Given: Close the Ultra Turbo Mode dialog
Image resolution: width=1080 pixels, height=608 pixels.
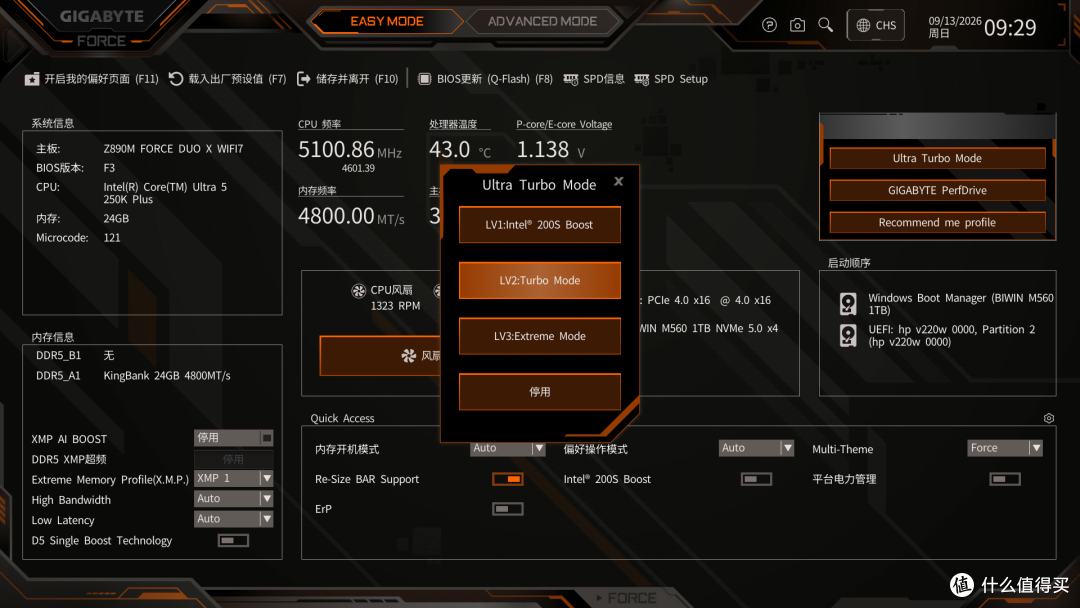Looking at the screenshot, I should point(619,181).
